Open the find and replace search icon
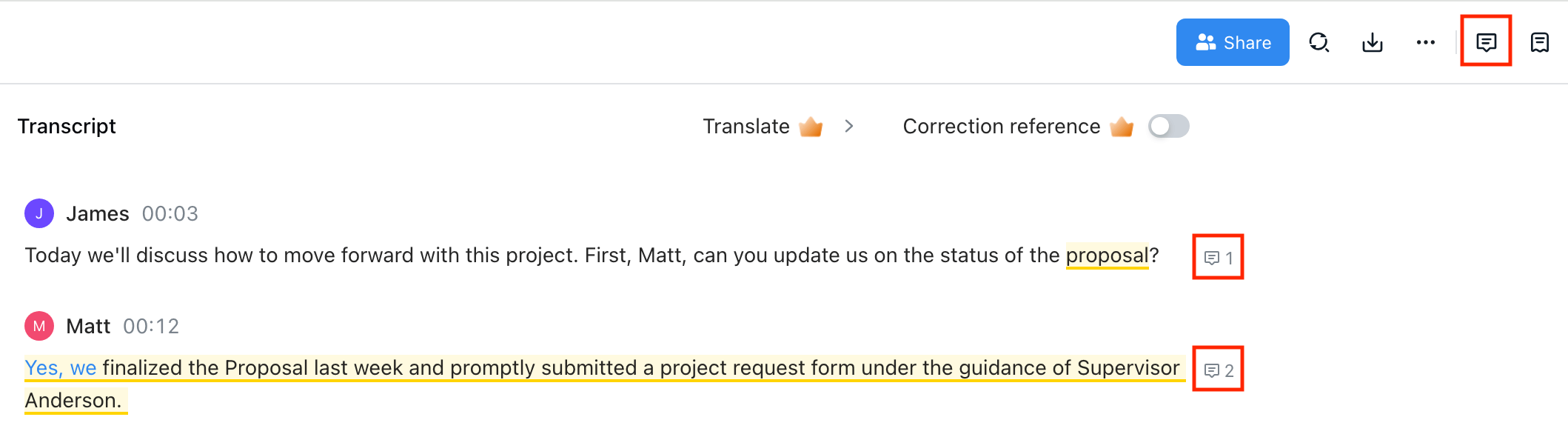The height and width of the screenshot is (437, 1568). [1319, 42]
